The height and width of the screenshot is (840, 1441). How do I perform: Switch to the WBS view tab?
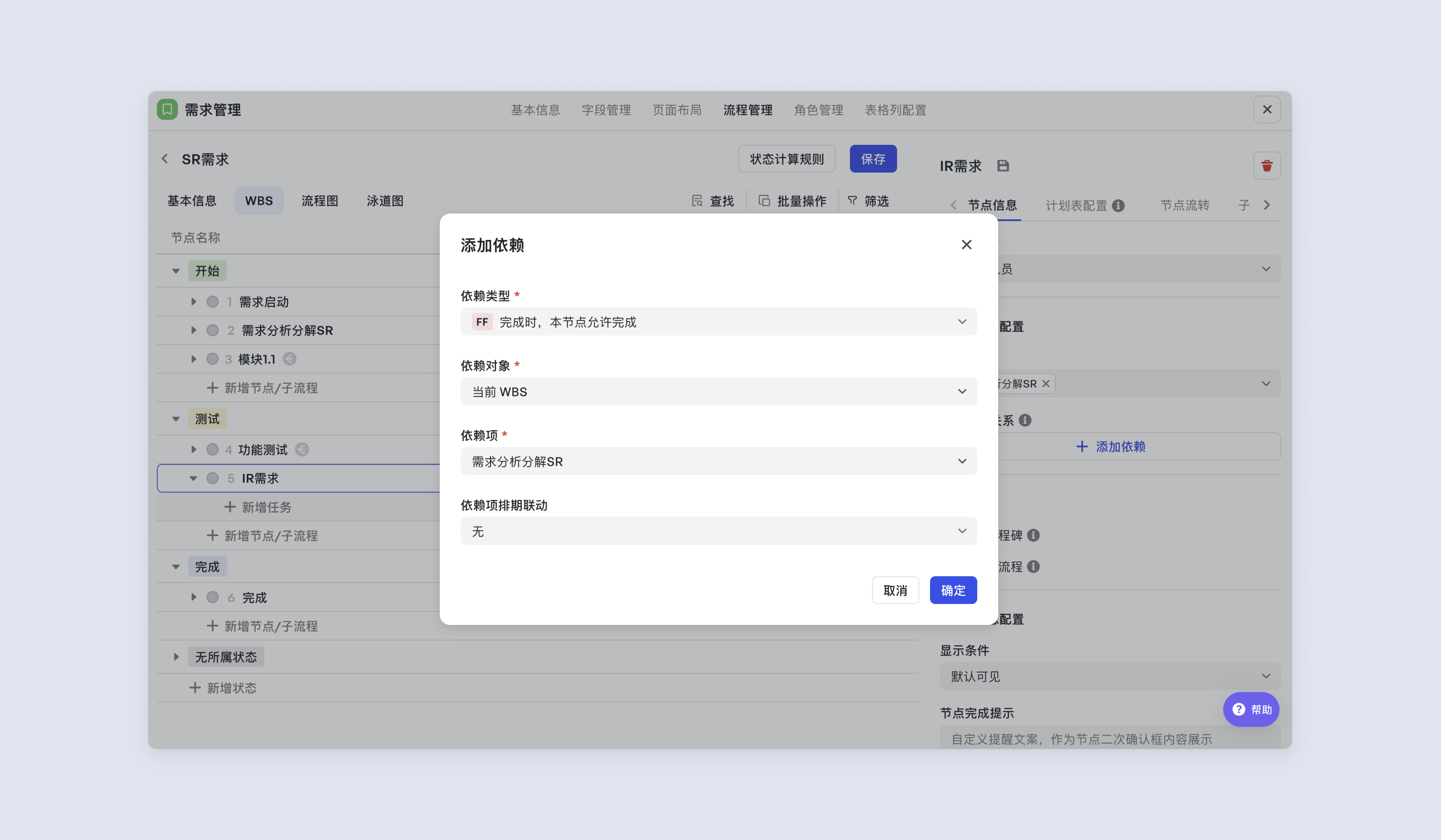coord(259,201)
